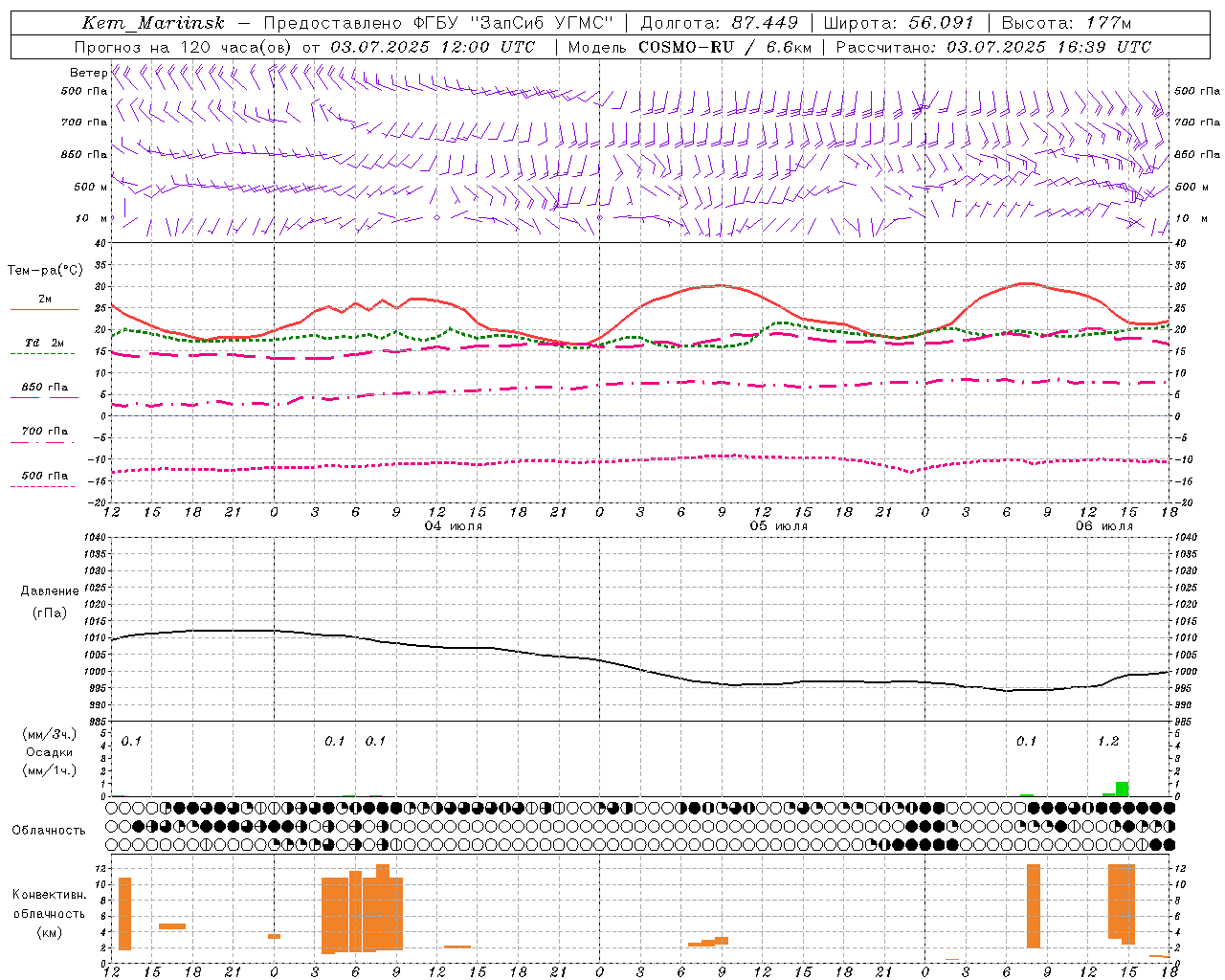Screen dimensions: 1225x980
Task: Click the 'Предоставлено ФГБУ ЗапСиб УГМС' credit text
Action: [437, 23]
